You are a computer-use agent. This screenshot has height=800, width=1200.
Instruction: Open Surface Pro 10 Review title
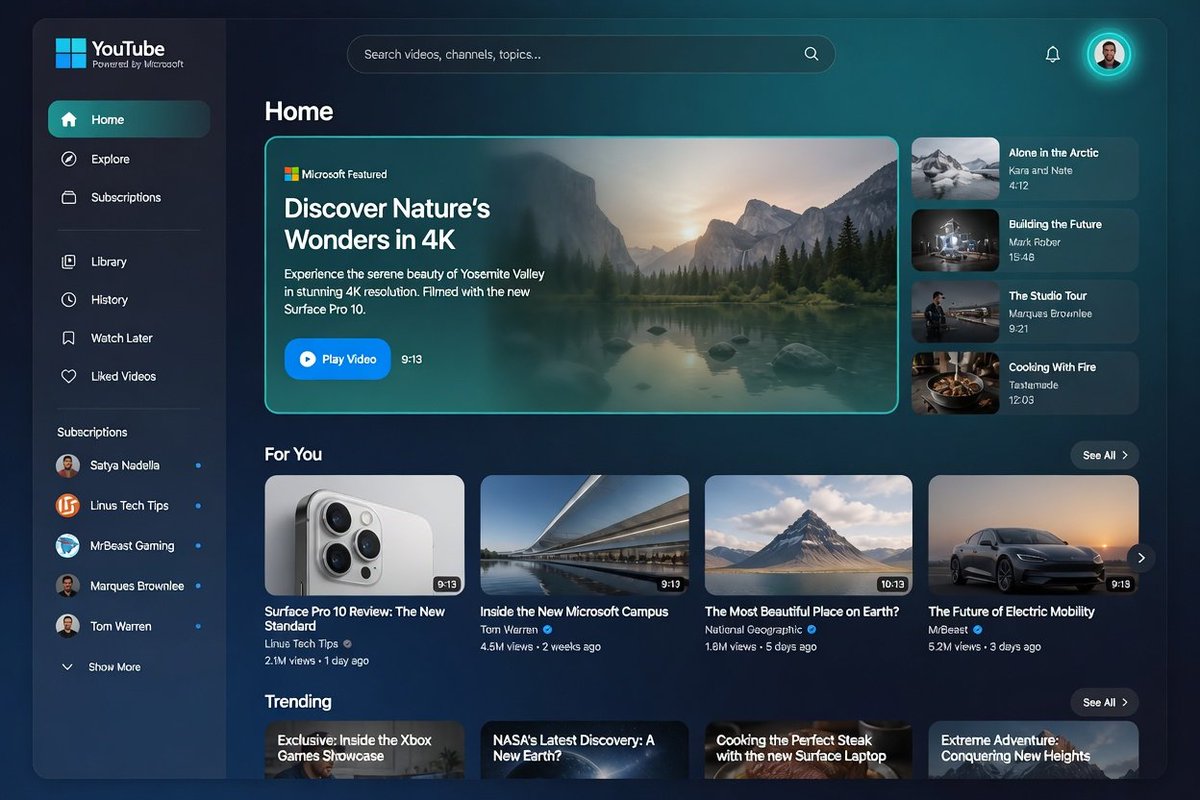pos(354,619)
